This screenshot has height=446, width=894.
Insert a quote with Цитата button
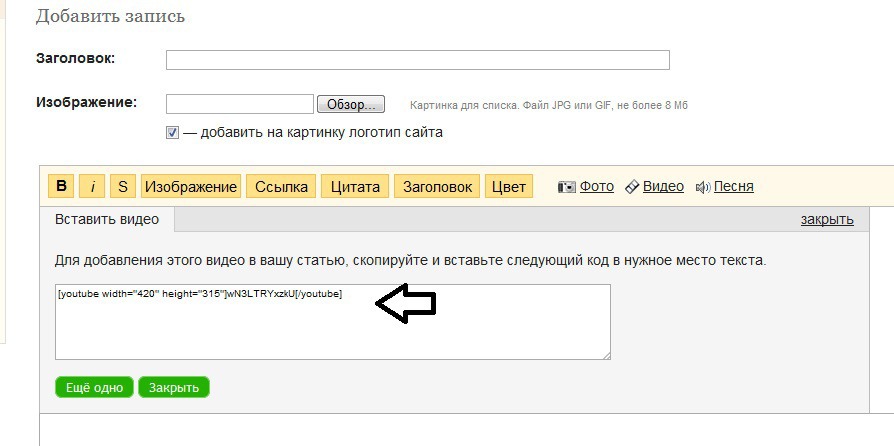pos(355,186)
